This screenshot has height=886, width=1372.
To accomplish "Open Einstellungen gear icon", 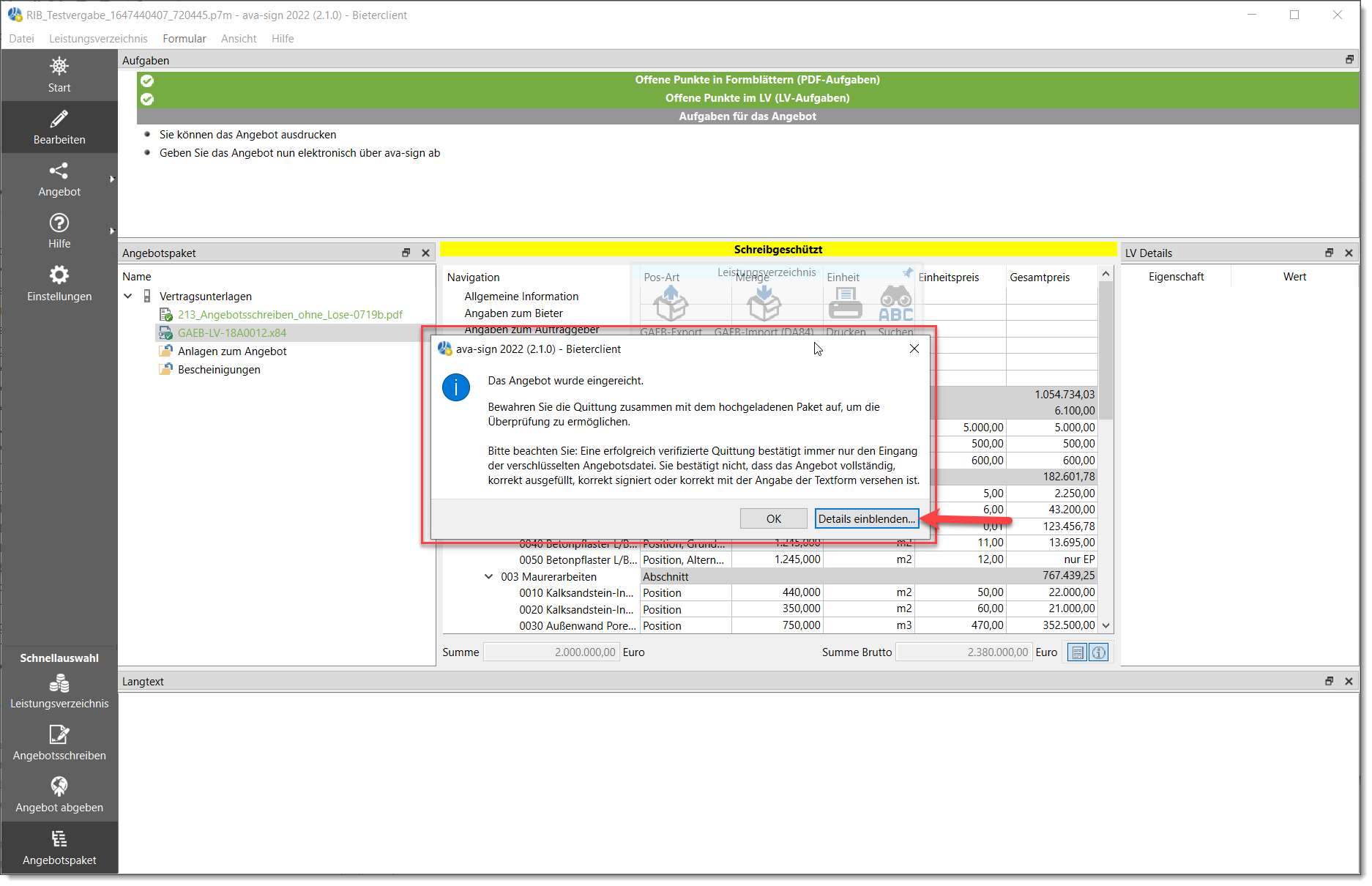I will (59, 275).
